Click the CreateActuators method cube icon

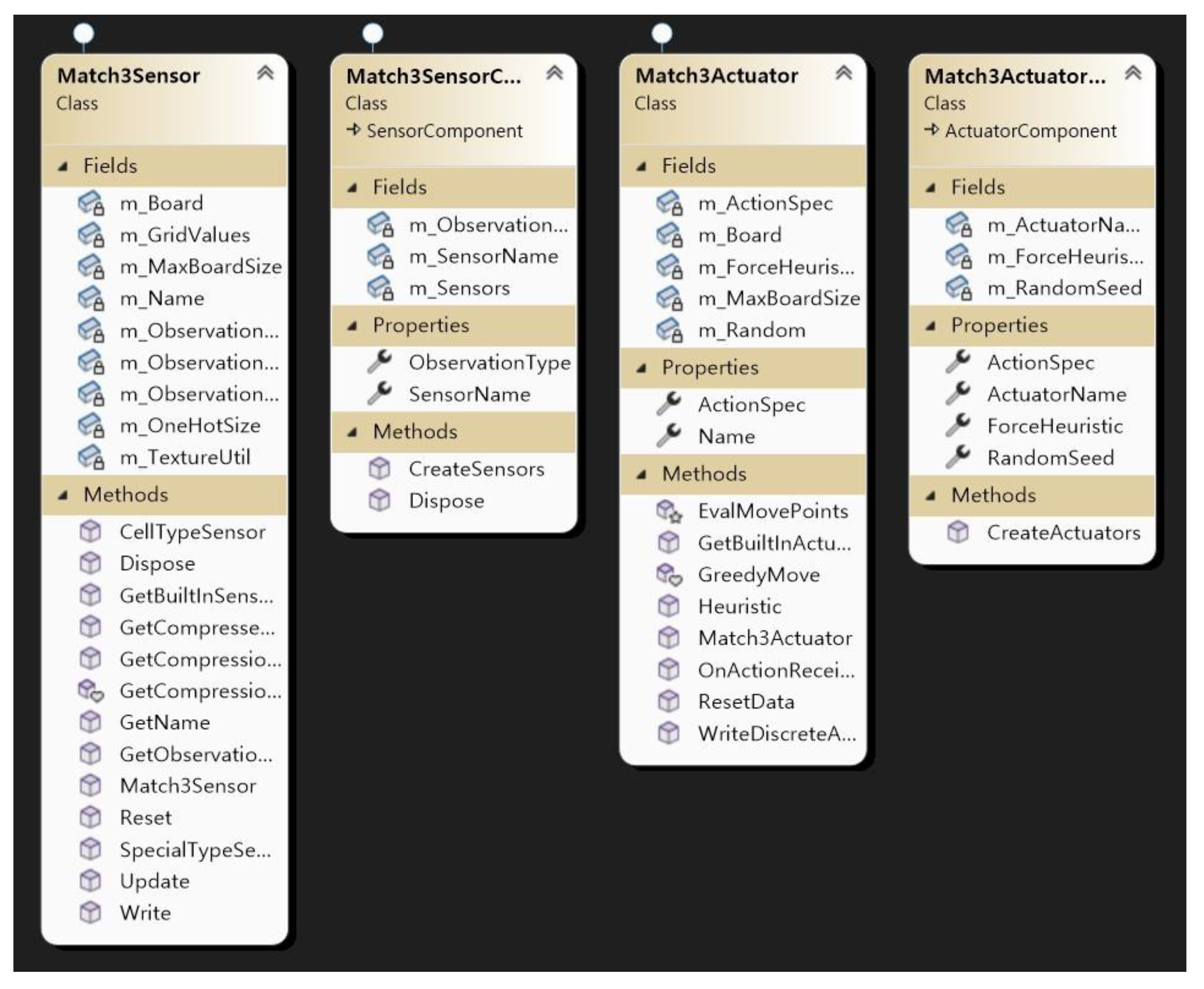coord(958,533)
